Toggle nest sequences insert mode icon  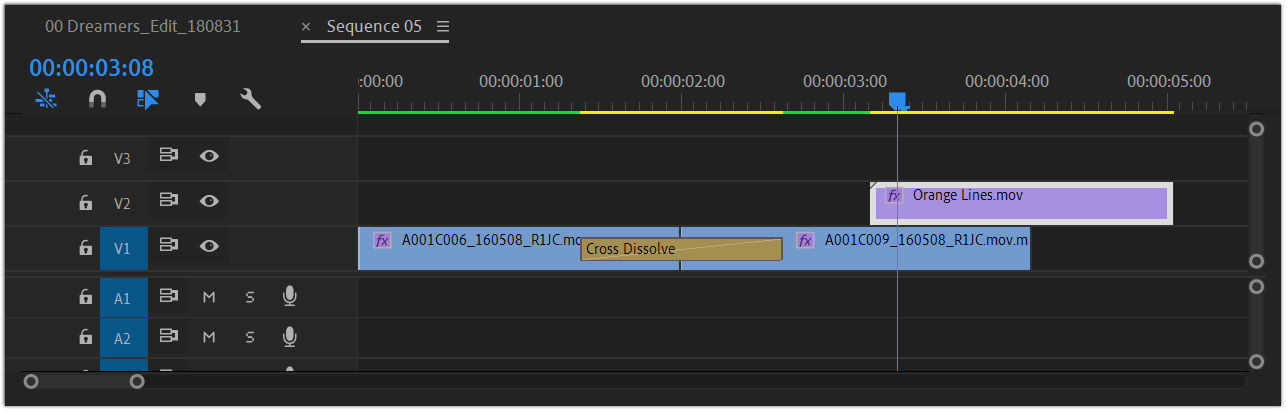click(x=46, y=99)
